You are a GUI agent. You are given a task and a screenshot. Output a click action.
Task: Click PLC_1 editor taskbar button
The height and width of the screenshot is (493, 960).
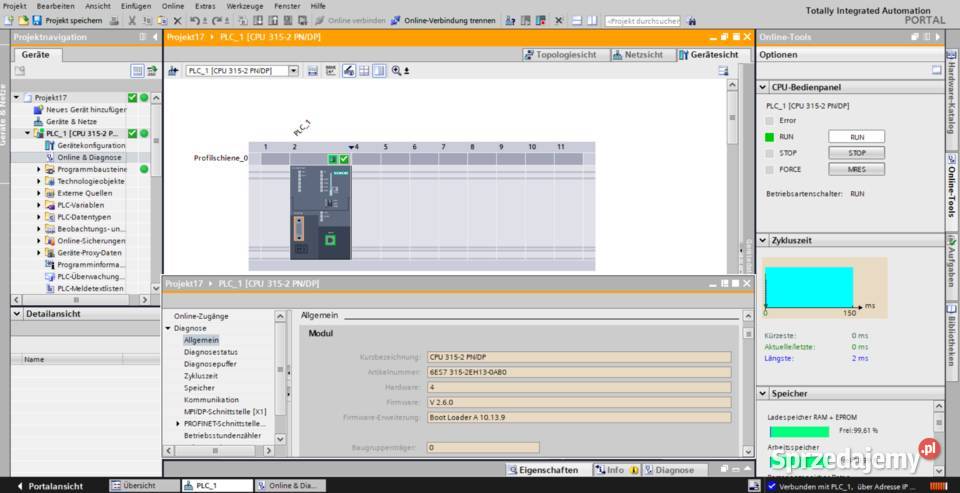[217, 486]
